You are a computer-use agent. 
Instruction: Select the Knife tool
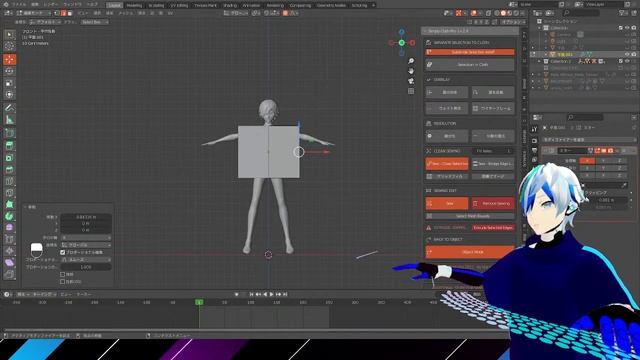pos(9,193)
